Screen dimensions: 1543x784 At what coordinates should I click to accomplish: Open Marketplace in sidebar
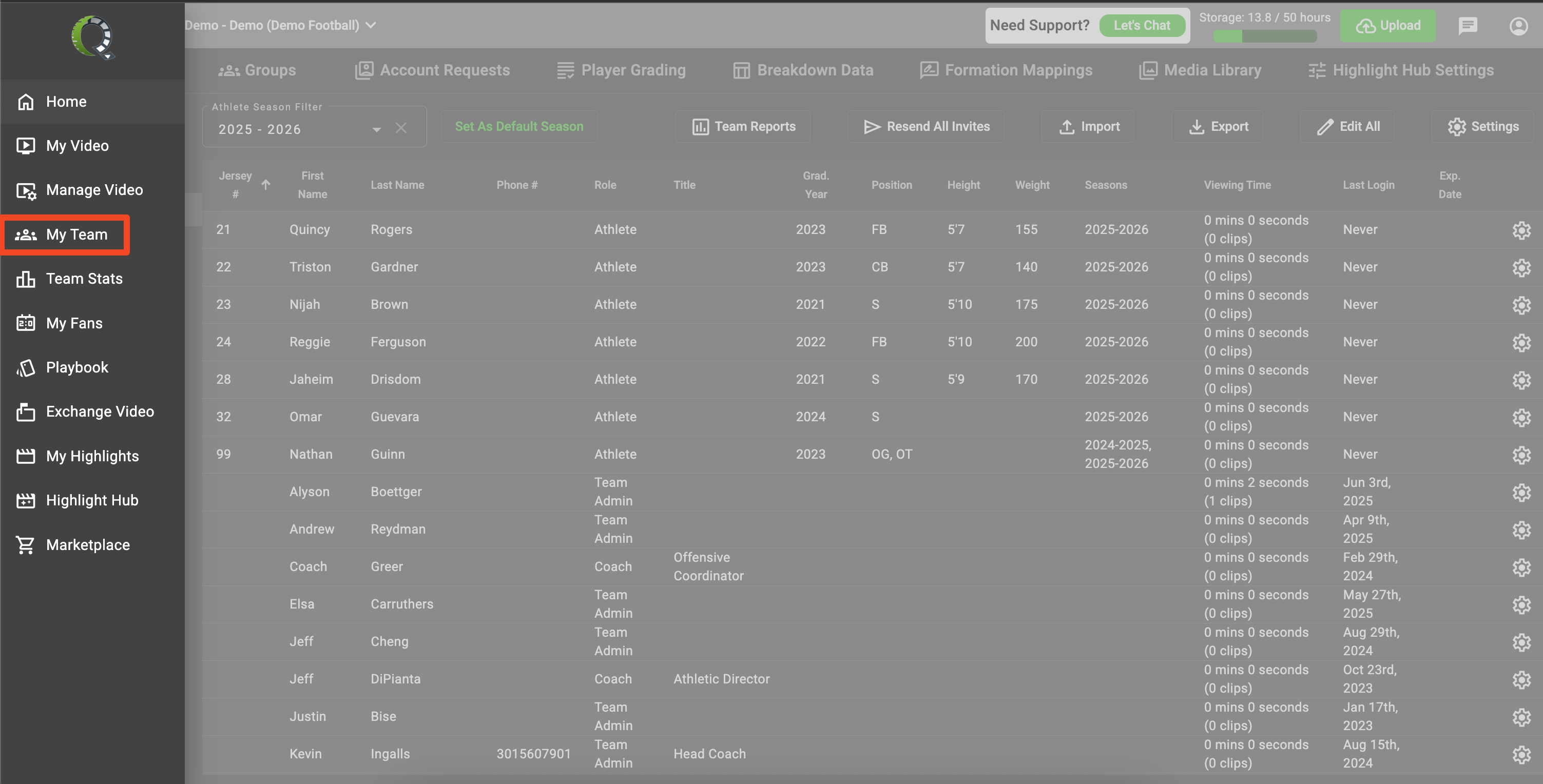coord(92,544)
